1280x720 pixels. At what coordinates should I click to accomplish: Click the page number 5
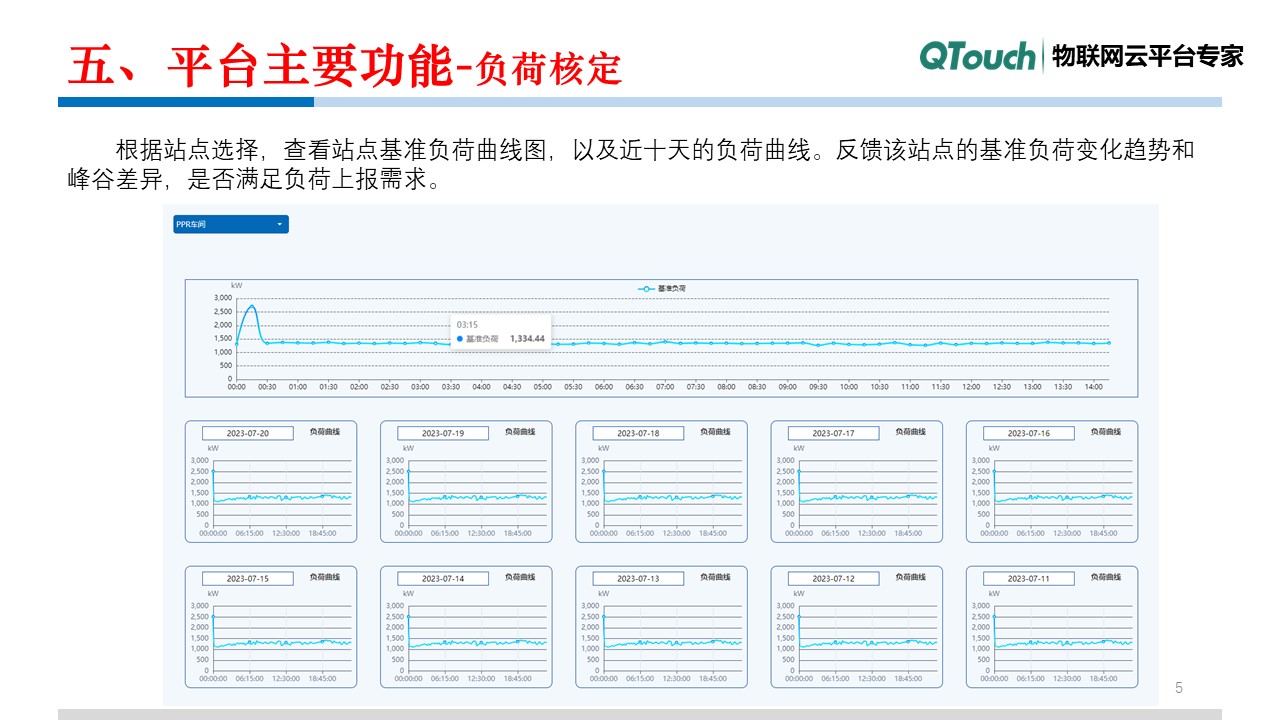click(x=1178, y=685)
